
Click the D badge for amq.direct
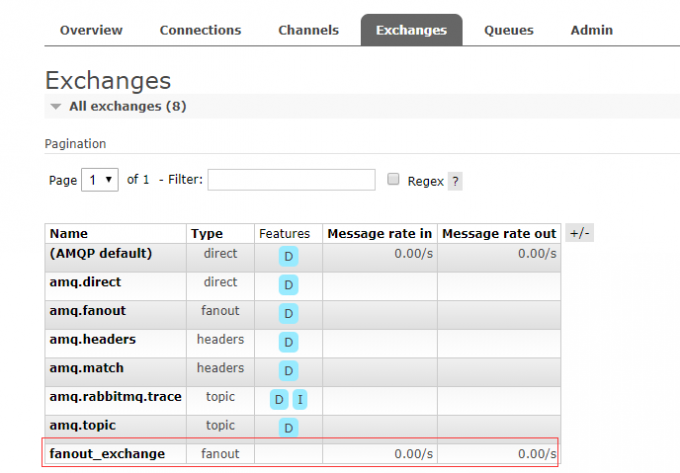[288, 285]
